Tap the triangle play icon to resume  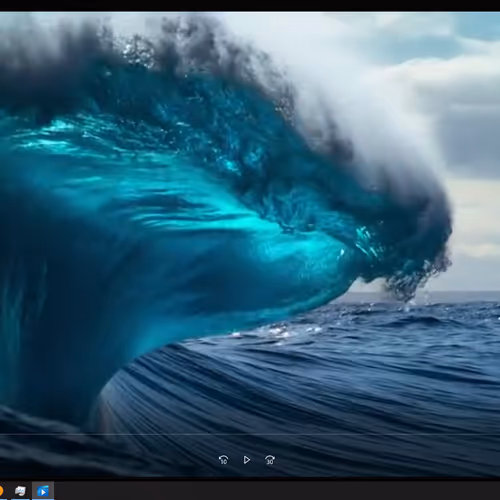tap(247, 460)
